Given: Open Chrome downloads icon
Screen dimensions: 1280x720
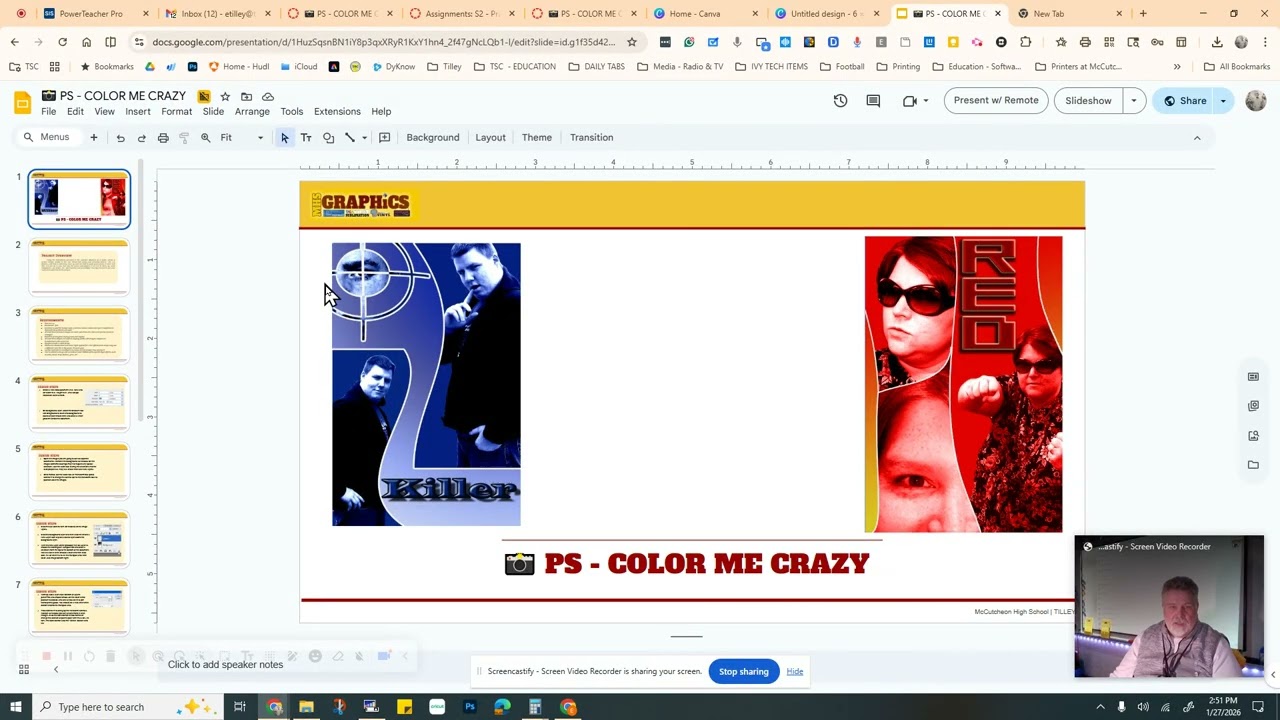Looking at the screenshot, I should point(1217,42).
